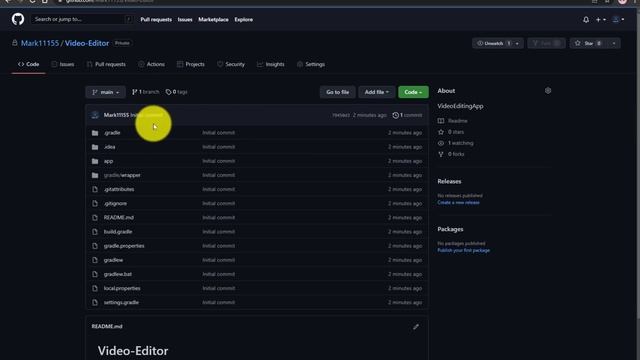The image size is (640, 360).
Task: Select the Code tab
Action: coord(29,64)
